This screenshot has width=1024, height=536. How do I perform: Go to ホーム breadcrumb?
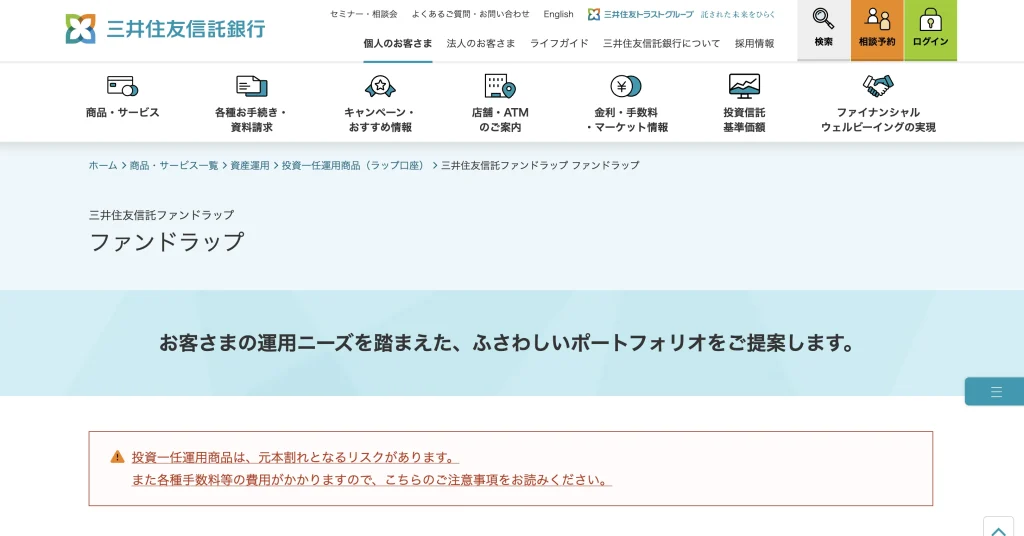coord(103,165)
